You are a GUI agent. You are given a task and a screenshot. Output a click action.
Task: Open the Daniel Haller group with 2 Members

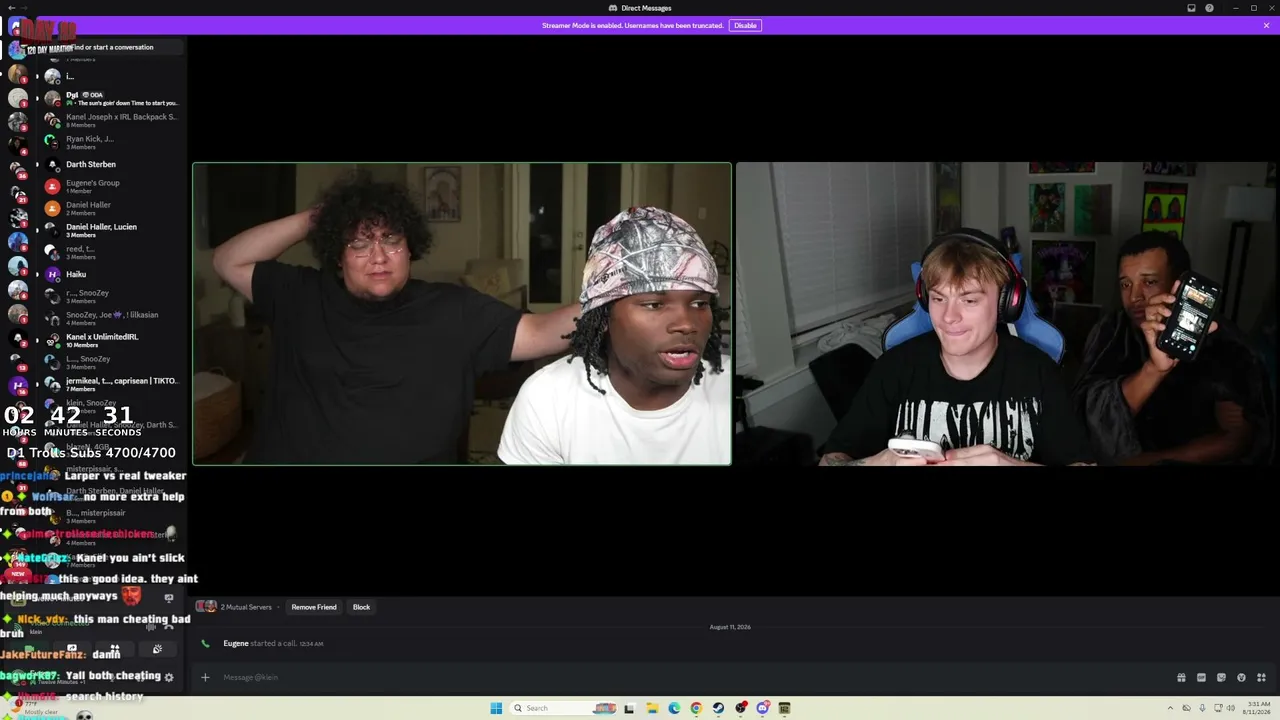point(111,208)
